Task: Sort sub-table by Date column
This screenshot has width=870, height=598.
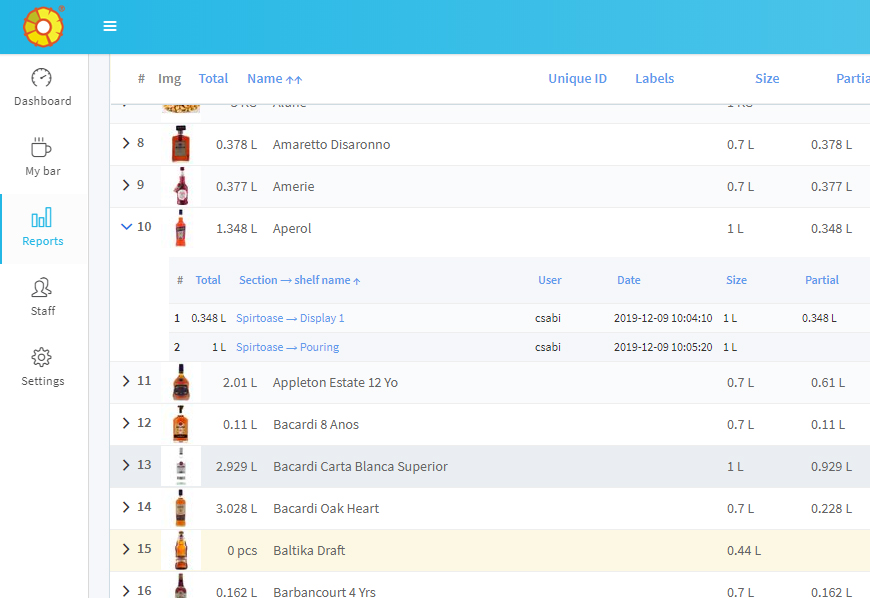Action: click(629, 280)
